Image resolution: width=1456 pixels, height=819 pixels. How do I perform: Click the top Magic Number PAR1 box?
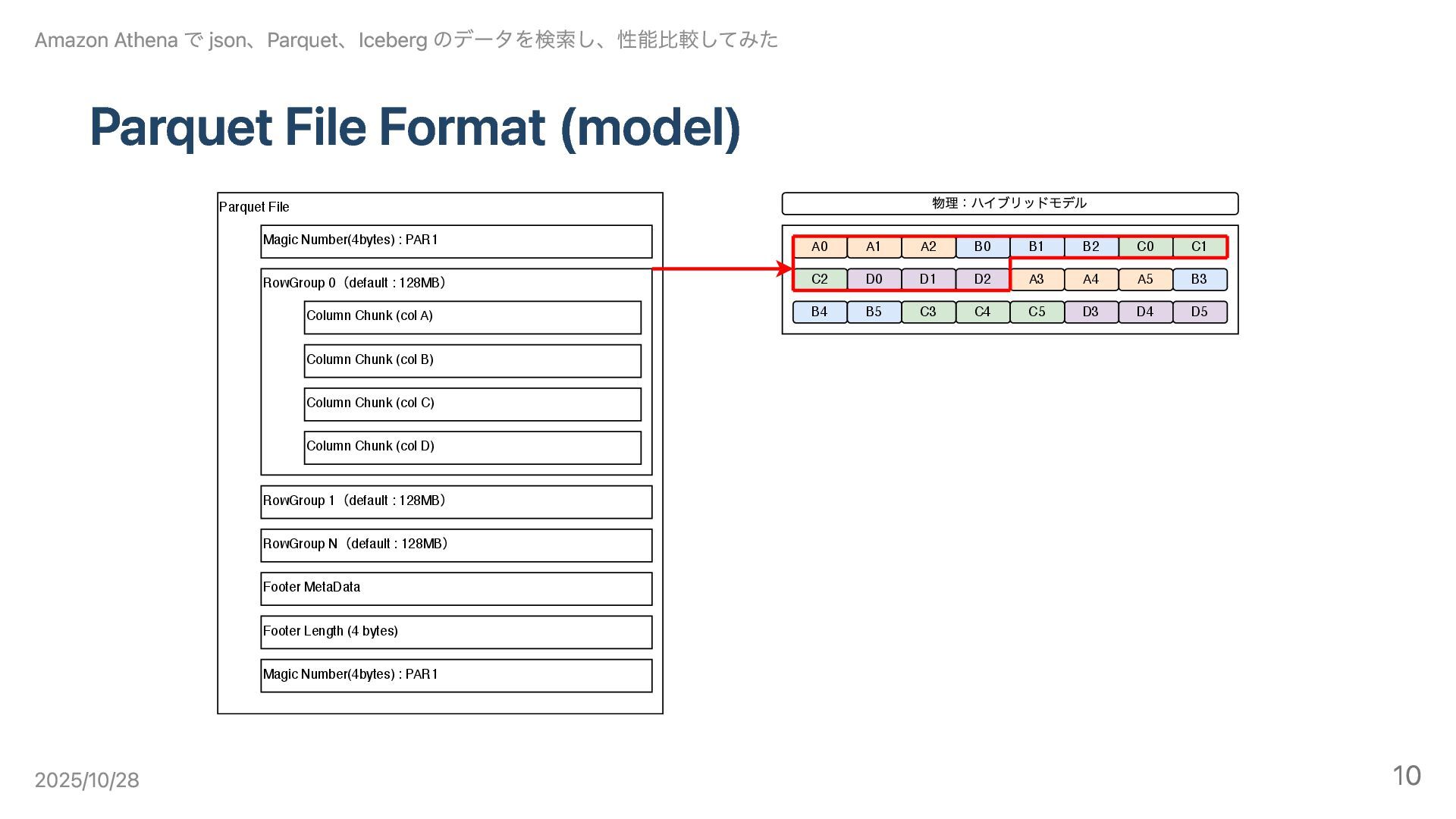456,241
